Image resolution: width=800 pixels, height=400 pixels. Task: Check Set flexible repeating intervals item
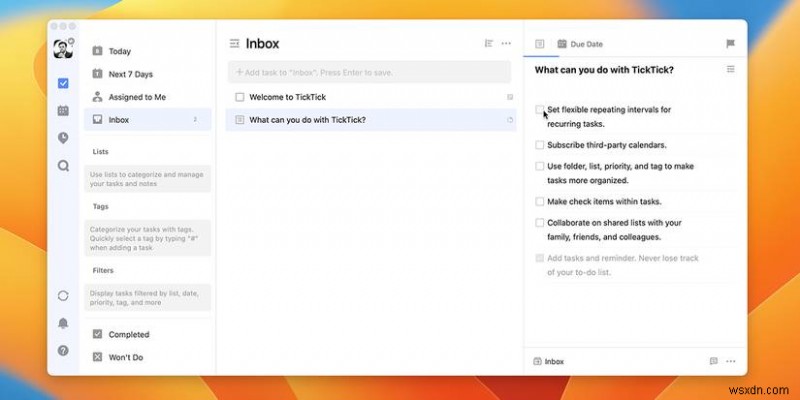(x=540, y=110)
